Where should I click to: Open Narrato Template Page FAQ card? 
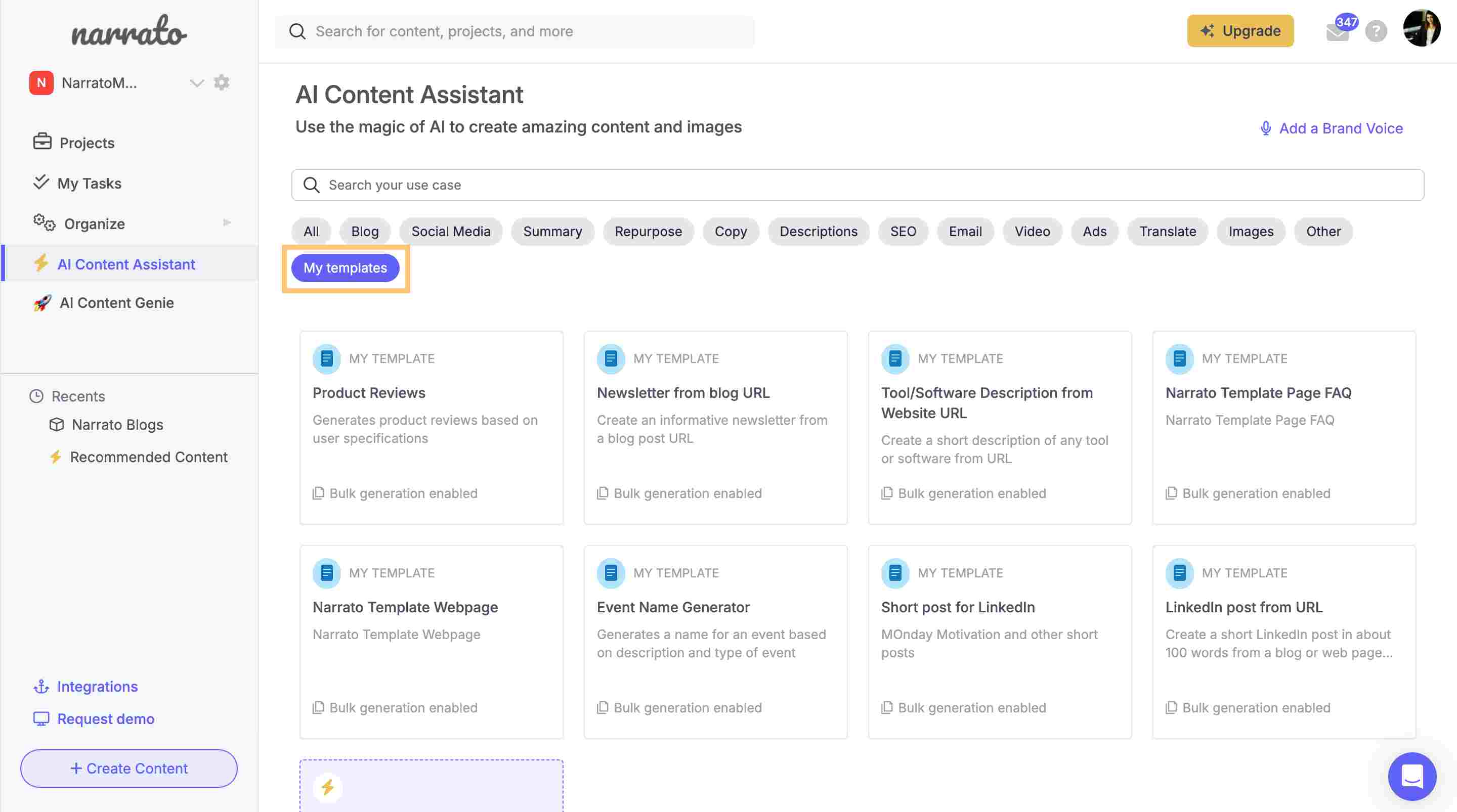(1284, 427)
